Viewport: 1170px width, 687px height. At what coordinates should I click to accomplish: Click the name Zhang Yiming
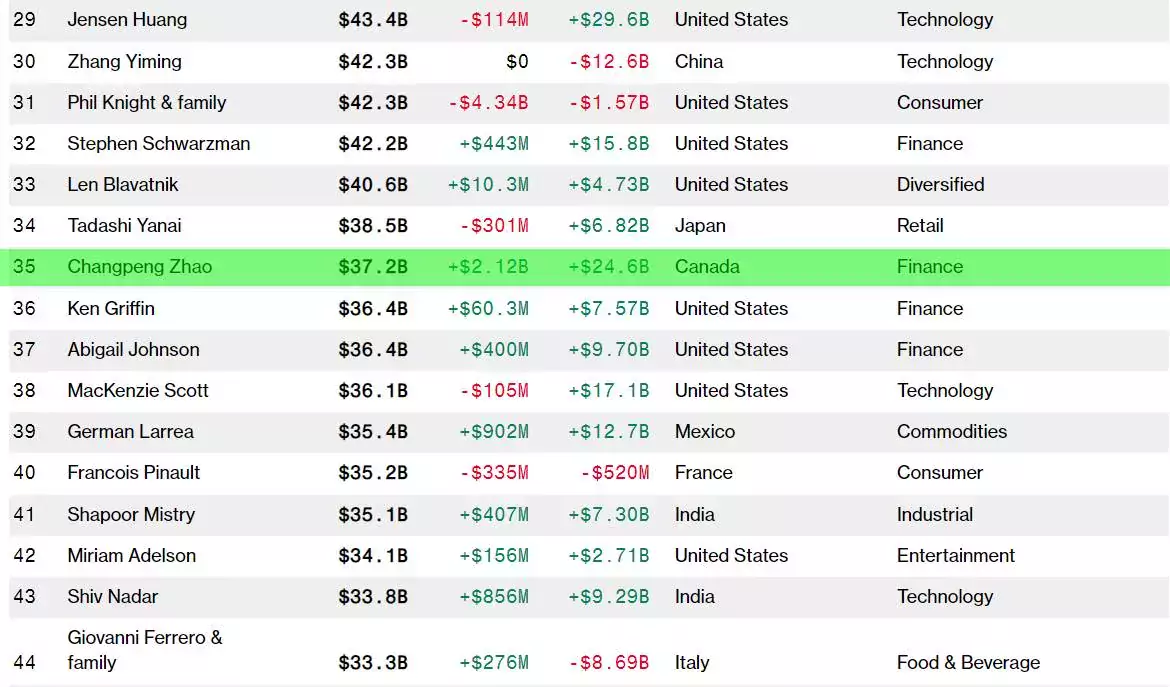(x=125, y=61)
